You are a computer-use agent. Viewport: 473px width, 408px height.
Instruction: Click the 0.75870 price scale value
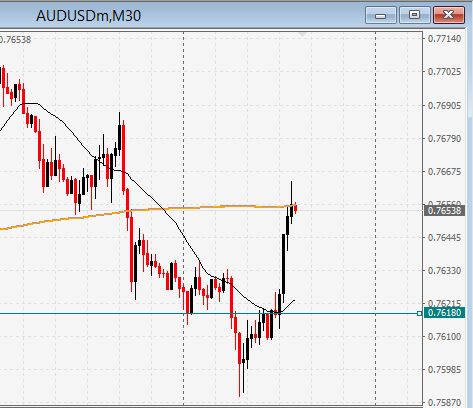(x=444, y=402)
